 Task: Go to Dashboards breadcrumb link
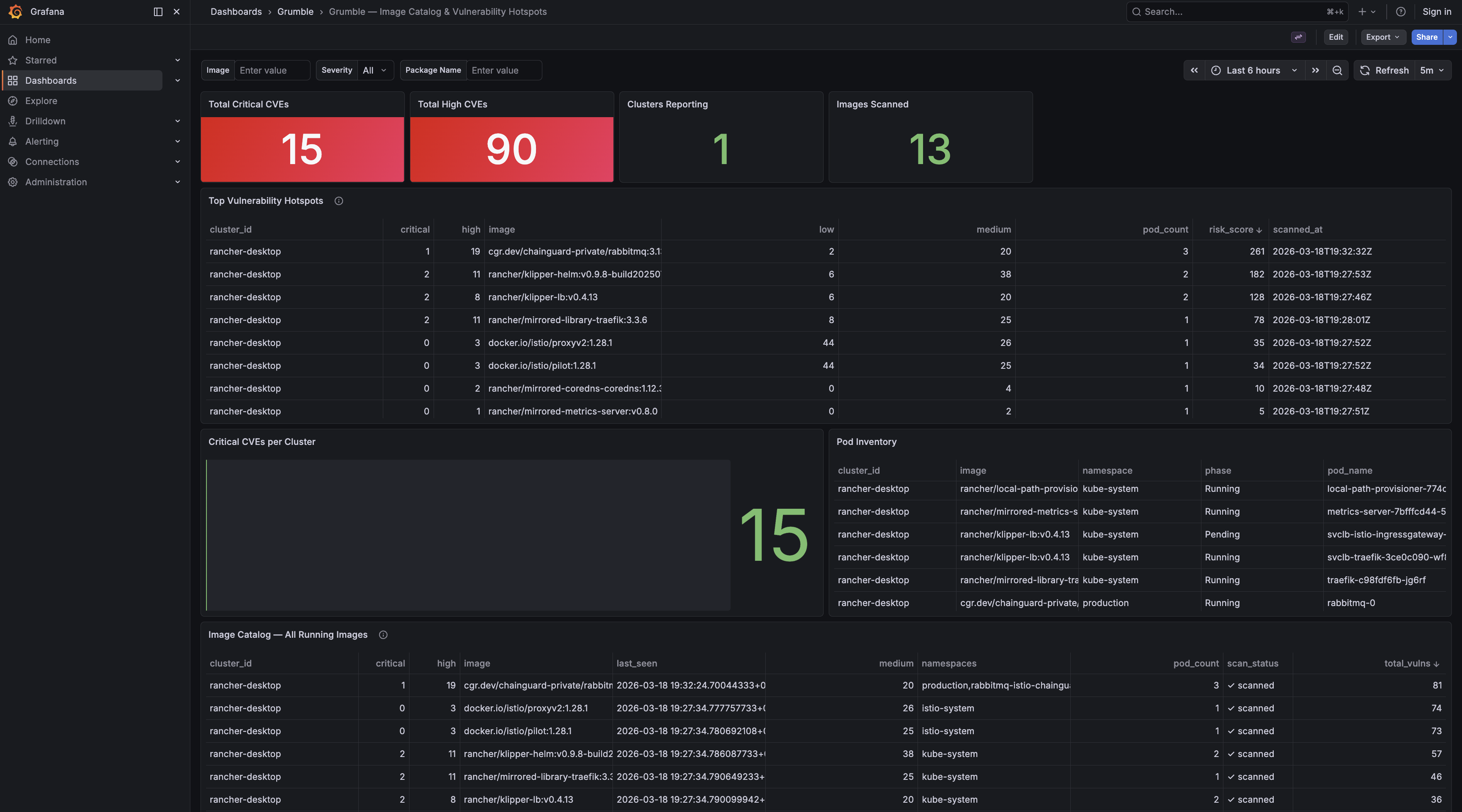click(236, 11)
